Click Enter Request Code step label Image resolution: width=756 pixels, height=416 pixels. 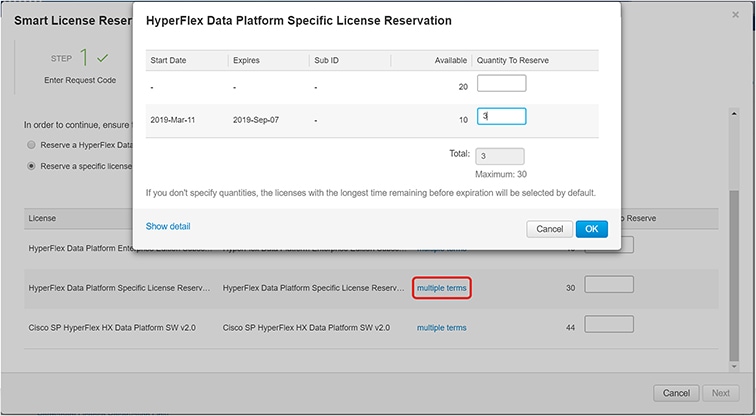point(80,80)
